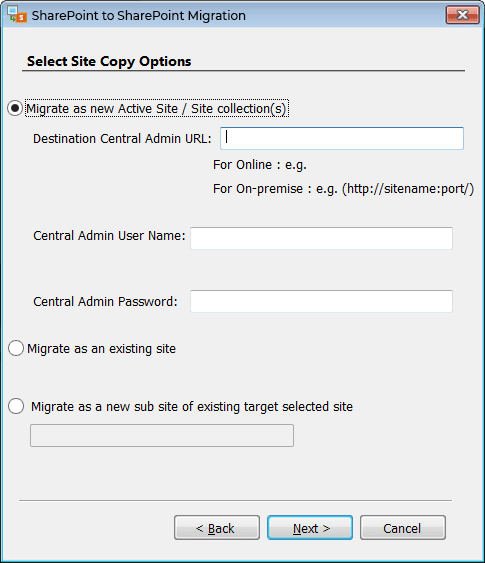Choose the Migrate as an existing site radio button
This screenshot has width=485, height=563.
tap(16, 348)
